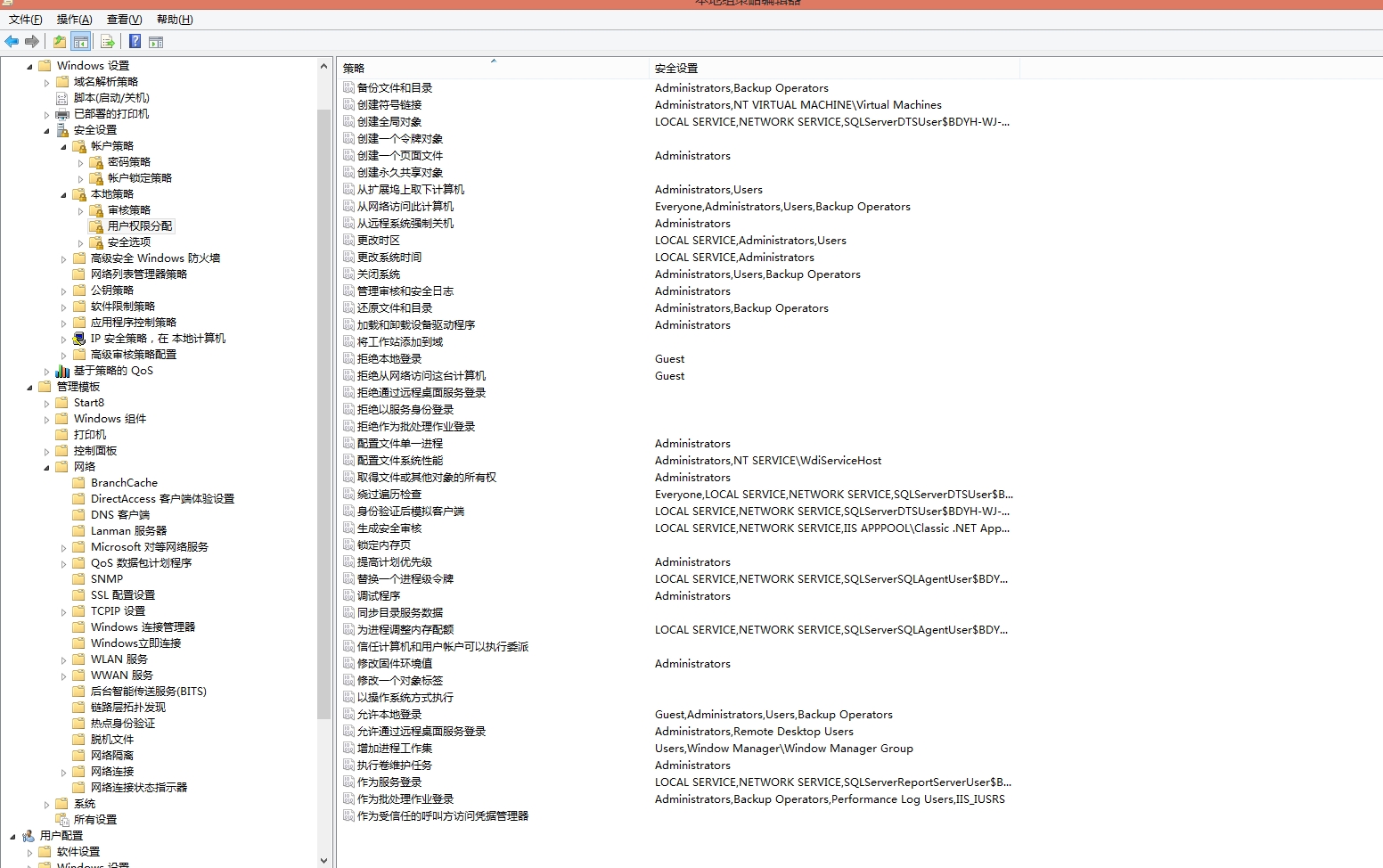Open the 帮助(H) menu
Viewport: 1383px width, 868px height.
pyautogui.click(x=175, y=20)
